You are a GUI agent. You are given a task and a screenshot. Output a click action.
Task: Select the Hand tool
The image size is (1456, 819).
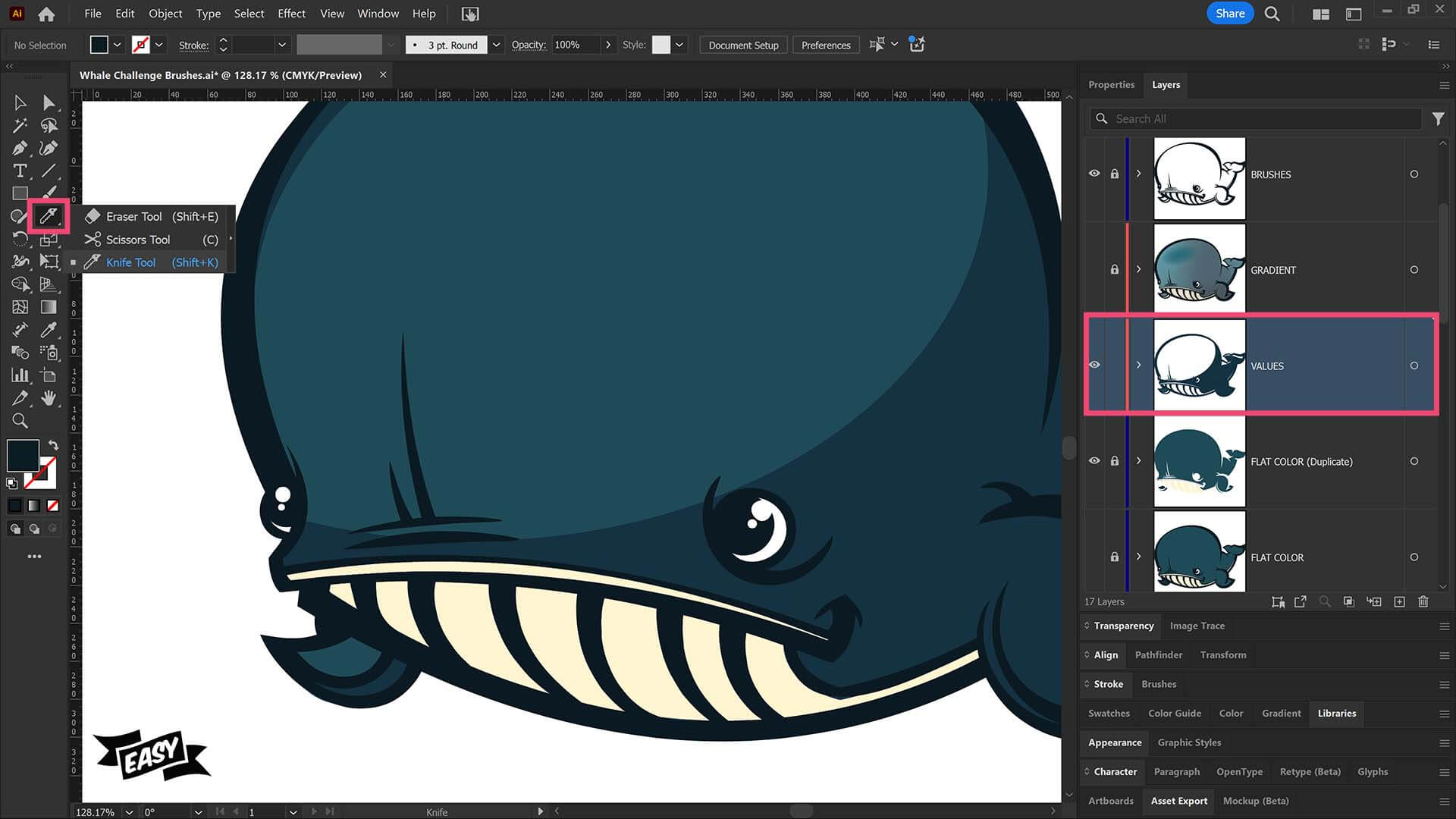pyautogui.click(x=49, y=398)
